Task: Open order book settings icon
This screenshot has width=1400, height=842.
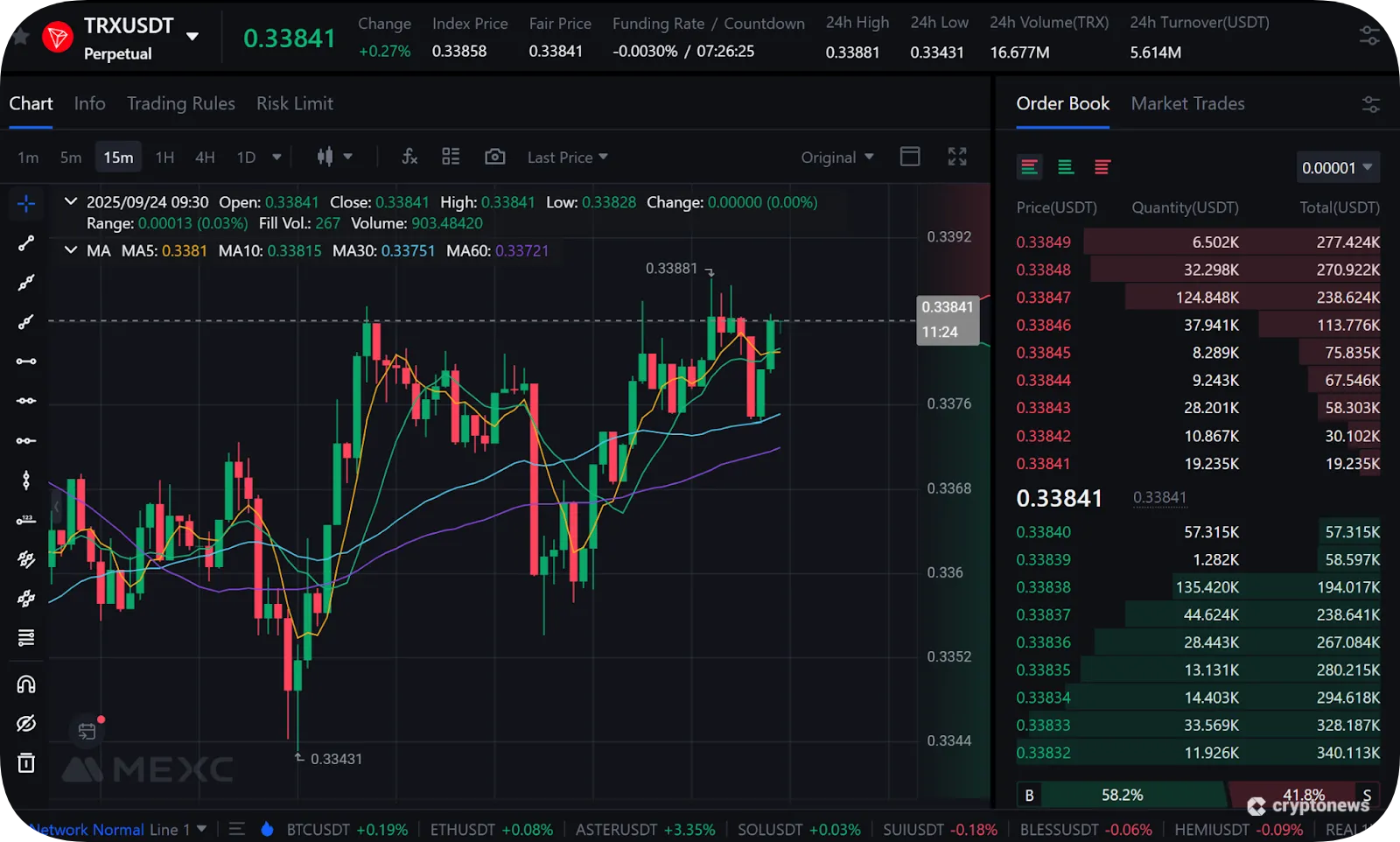Action: point(1370,104)
